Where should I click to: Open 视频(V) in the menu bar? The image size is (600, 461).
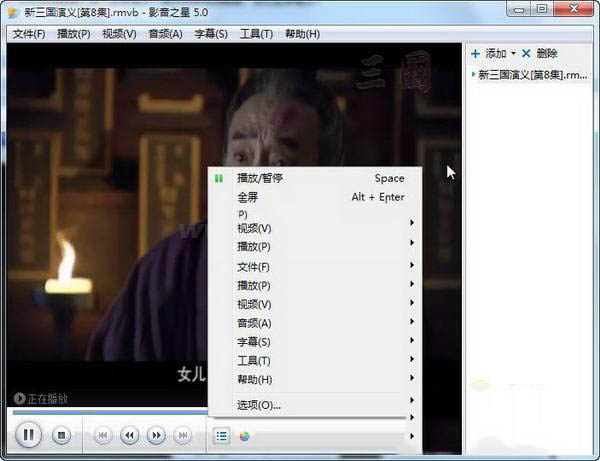click(119, 34)
